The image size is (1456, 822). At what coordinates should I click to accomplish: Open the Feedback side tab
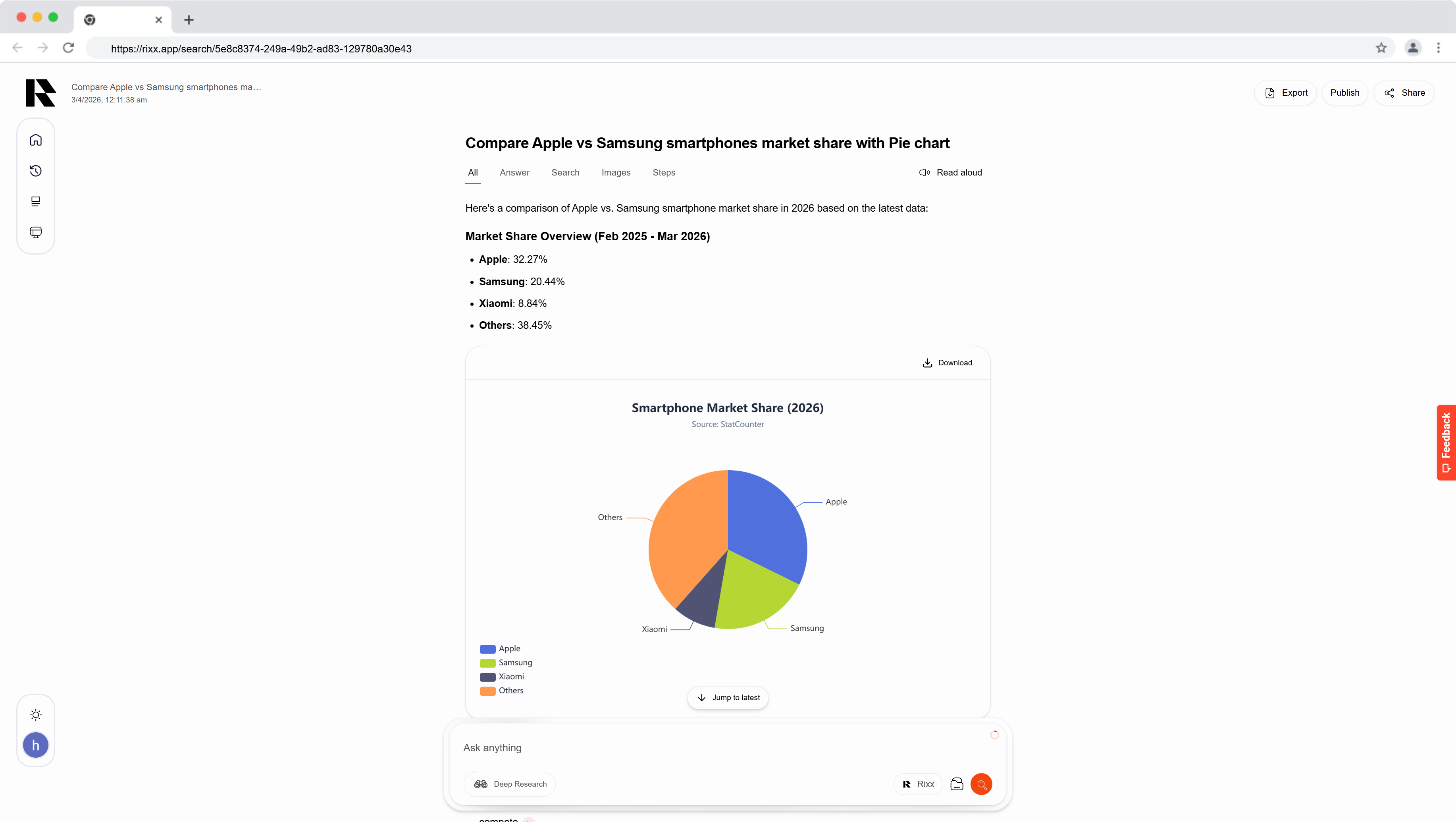(1446, 443)
